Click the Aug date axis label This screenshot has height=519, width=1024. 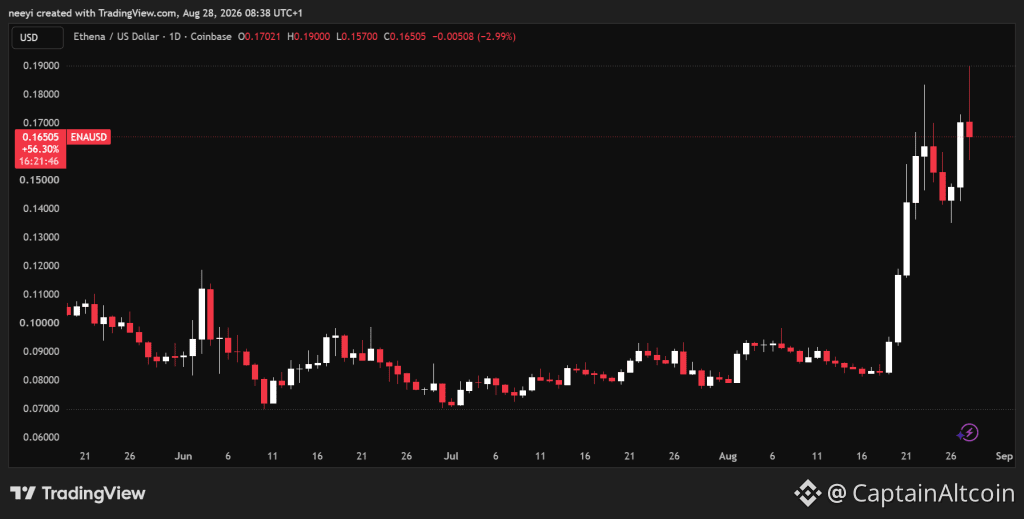click(728, 456)
